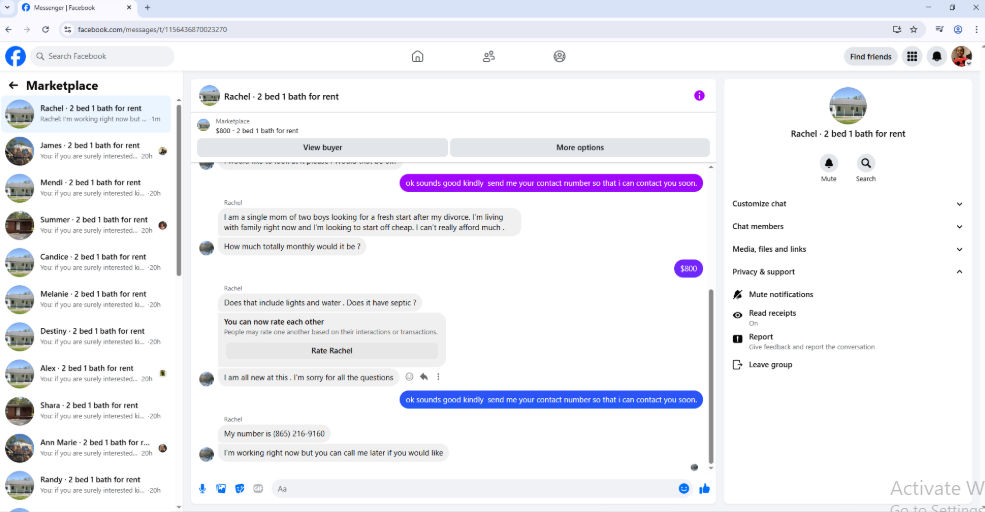Viewport: 985px width, 512px height.
Task: Send a thumbs-up like
Action: pos(704,489)
